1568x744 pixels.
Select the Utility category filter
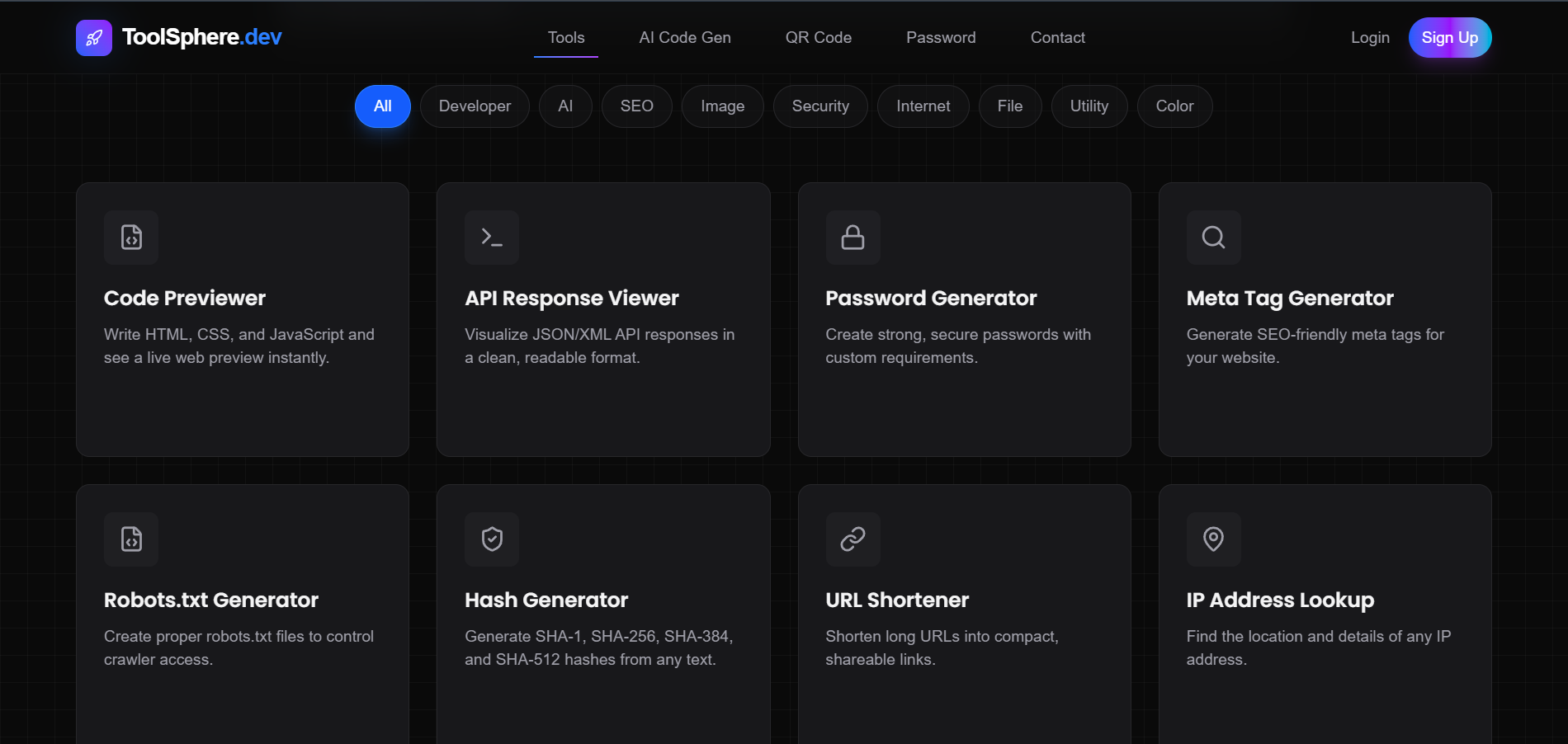(x=1089, y=106)
